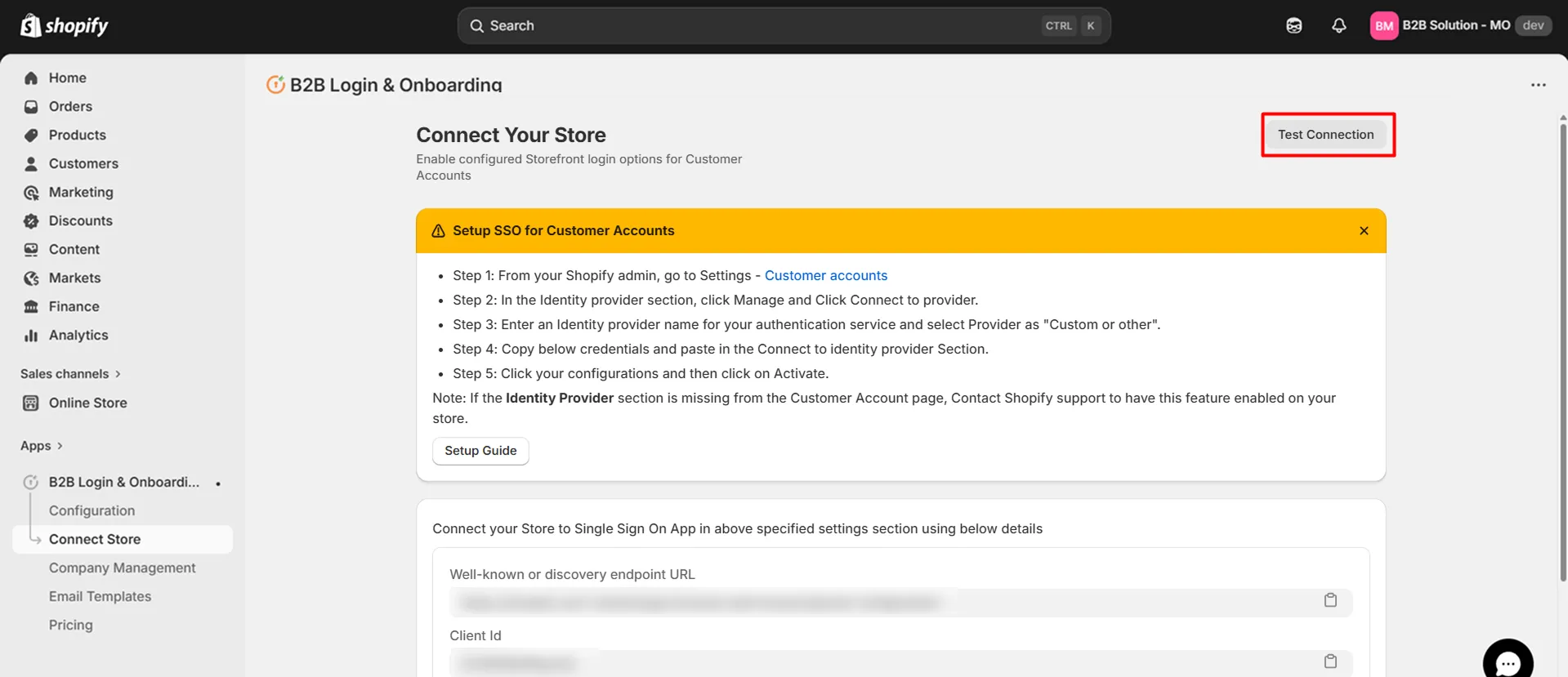Click the warning icon in SSO banner
Image resolution: width=1568 pixels, height=677 pixels.
(438, 231)
